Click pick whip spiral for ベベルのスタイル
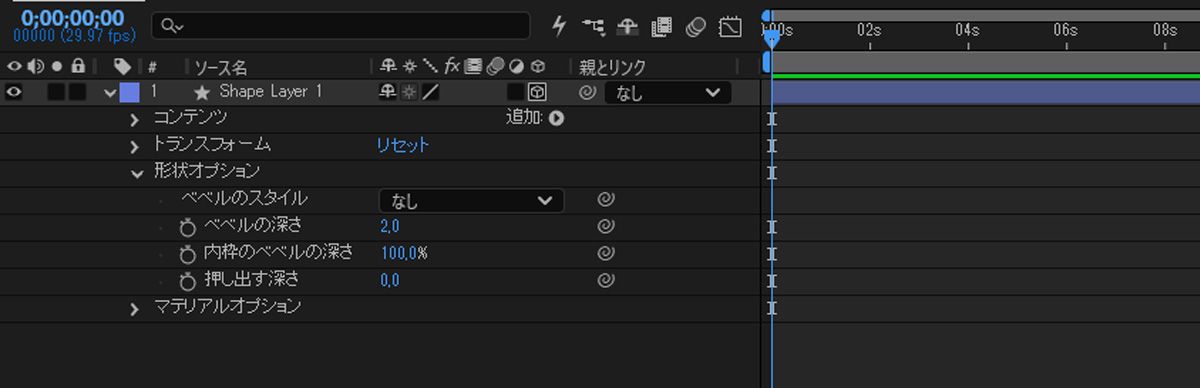 pyautogui.click(x=605, y=199)
